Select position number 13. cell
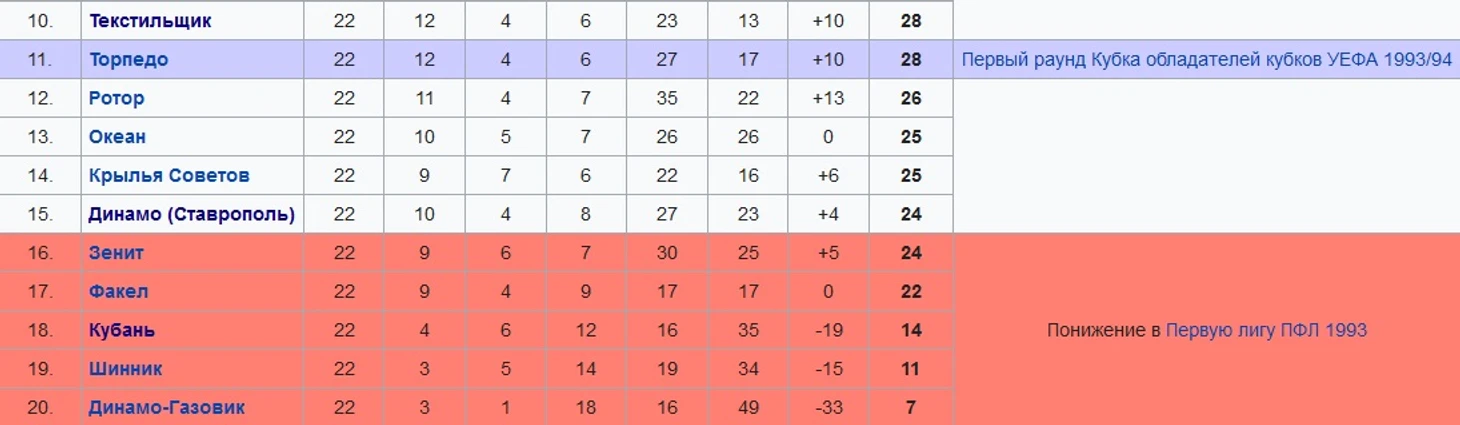Image resolution: width=1460 pixels, height=425 pixels. (x=40, y=137)
